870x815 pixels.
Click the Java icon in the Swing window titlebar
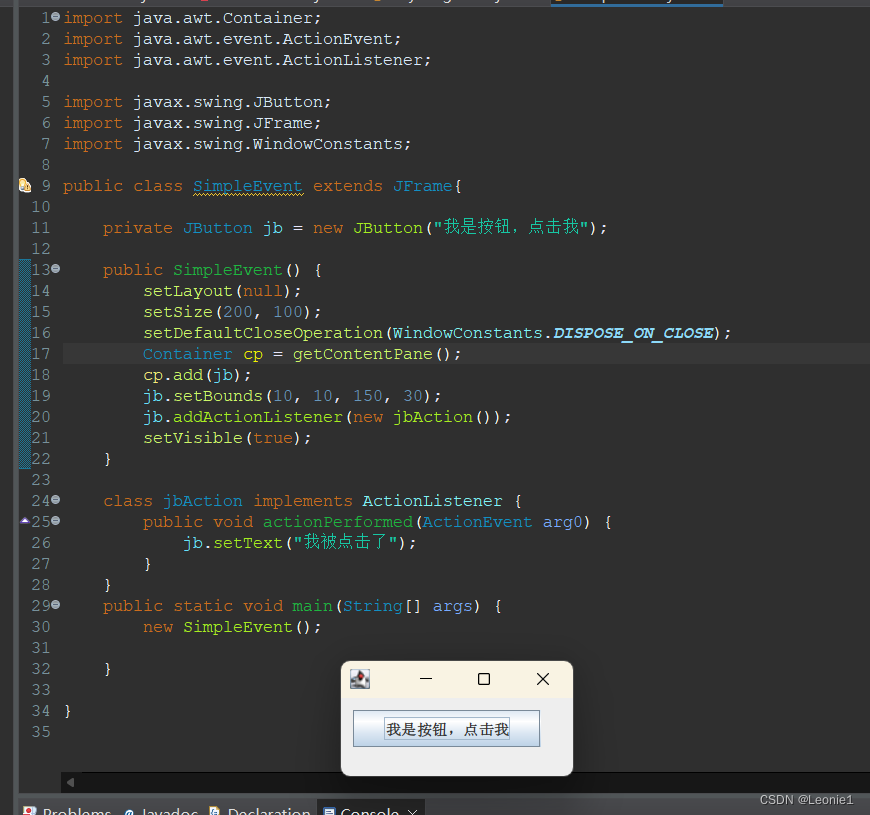pyautogui.click(x=360, y=678)
